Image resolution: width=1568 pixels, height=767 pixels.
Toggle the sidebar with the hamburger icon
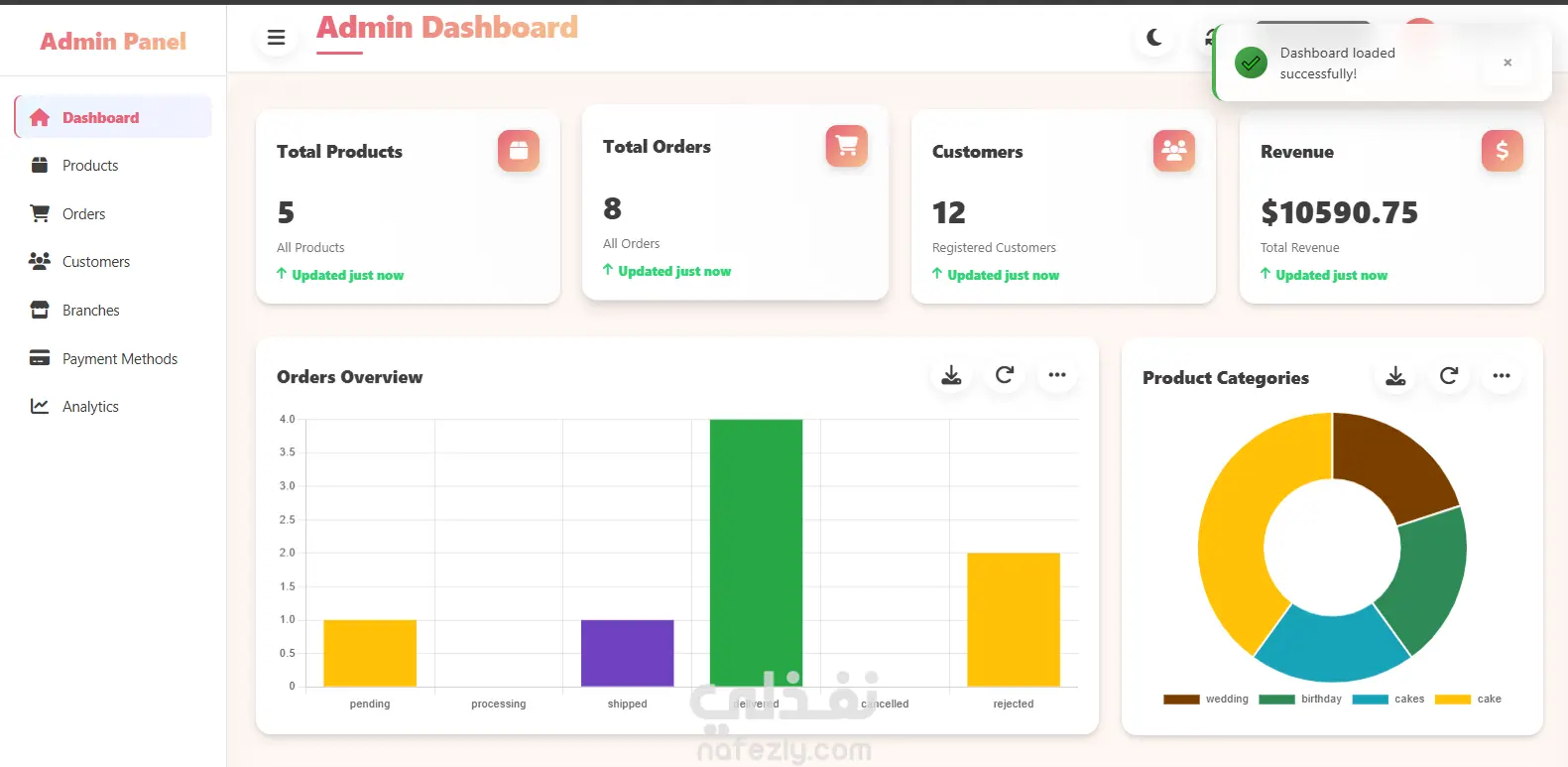coord(276,38)
